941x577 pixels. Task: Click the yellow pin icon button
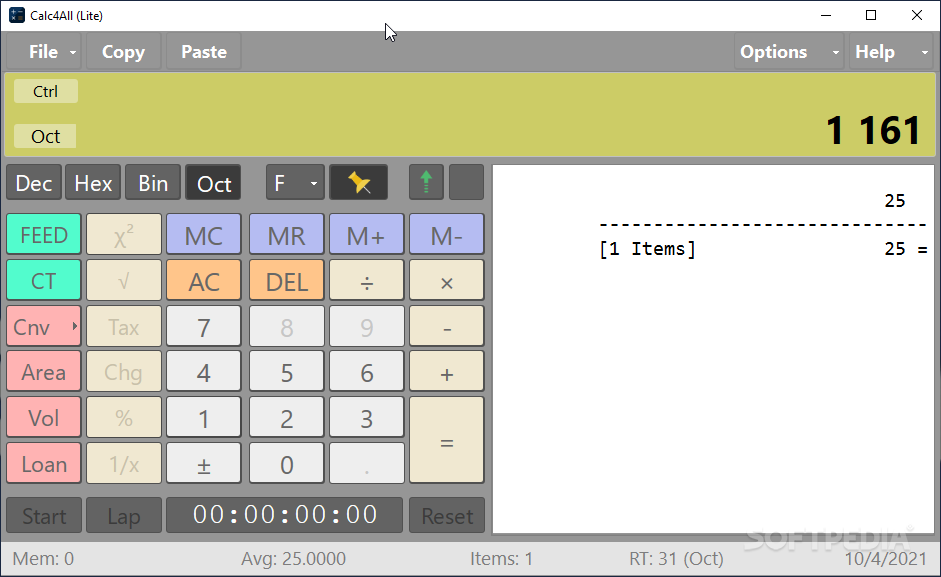[x=358, y=183]
